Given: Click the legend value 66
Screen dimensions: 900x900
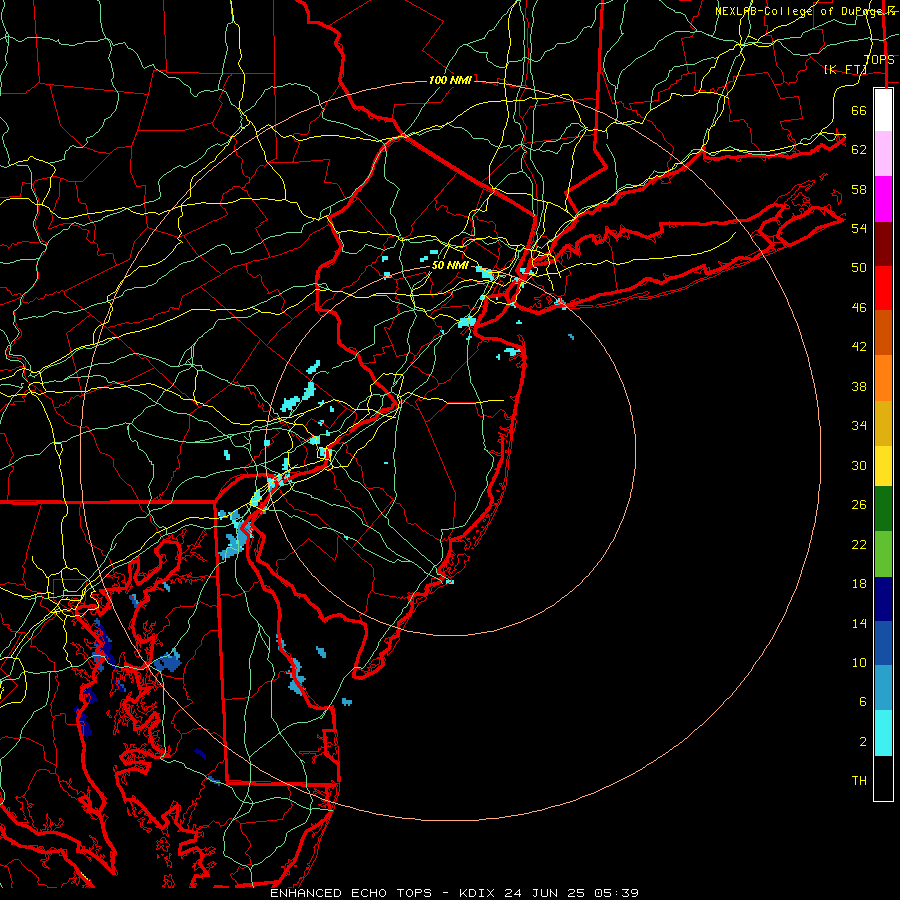Looking at the screenshot, I should [x=859, y=110].
